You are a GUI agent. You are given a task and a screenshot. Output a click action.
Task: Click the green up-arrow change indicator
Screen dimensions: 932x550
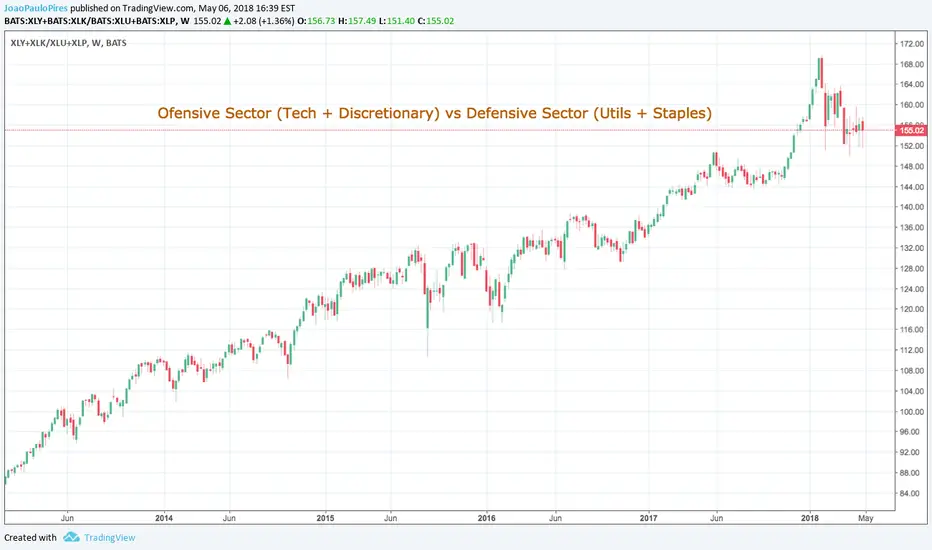point(227,21)
